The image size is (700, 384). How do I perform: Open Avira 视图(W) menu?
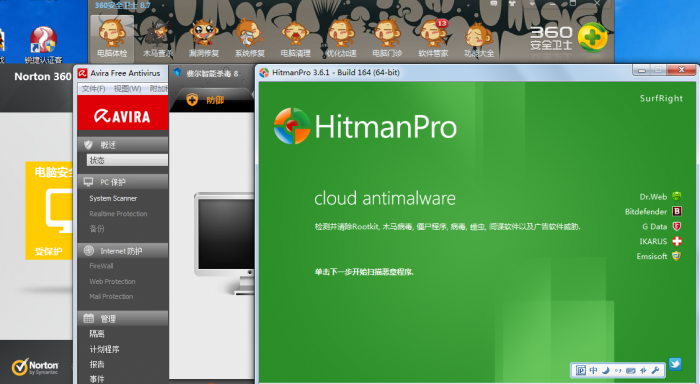coord(127,89)
